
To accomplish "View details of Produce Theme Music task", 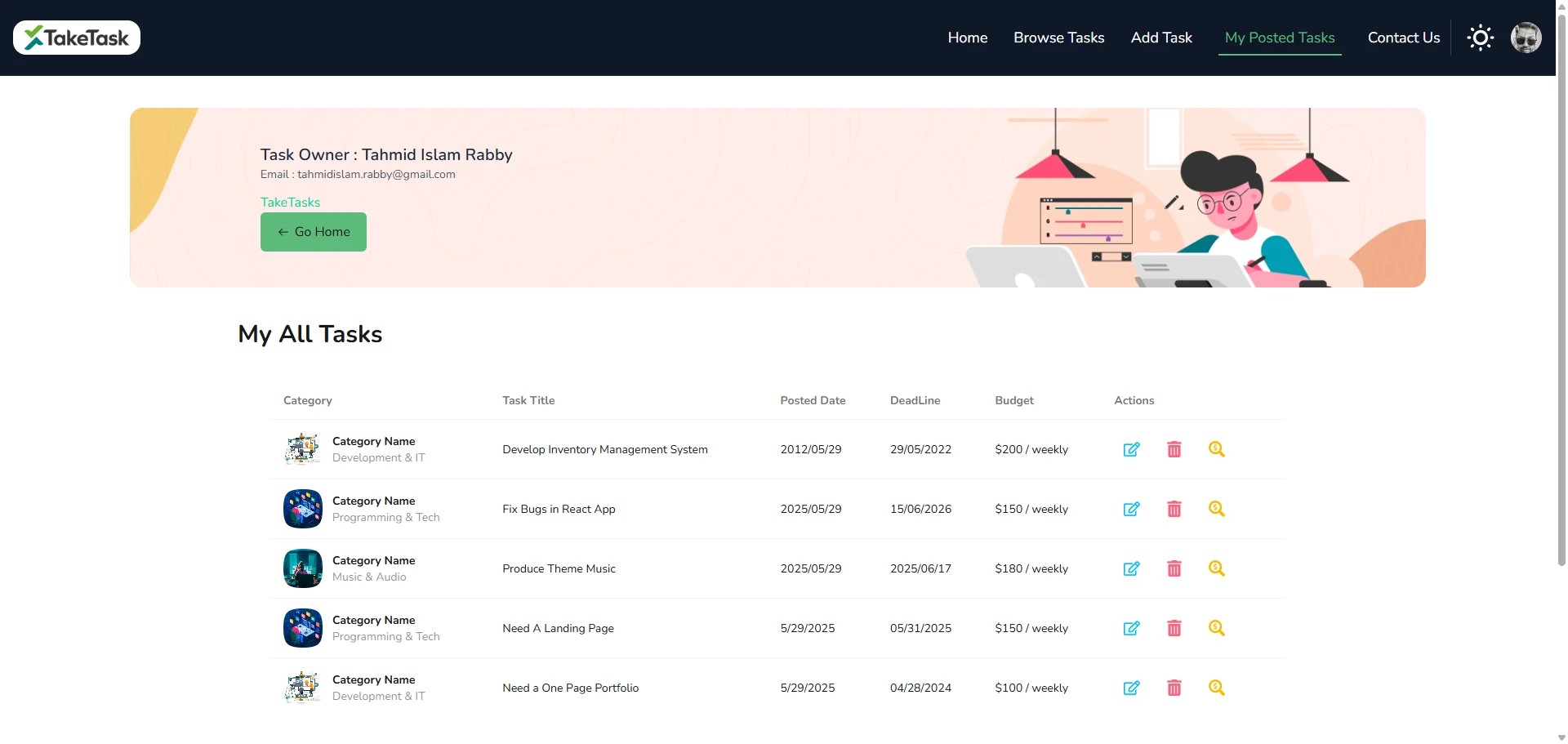I will pos(1216,568).
